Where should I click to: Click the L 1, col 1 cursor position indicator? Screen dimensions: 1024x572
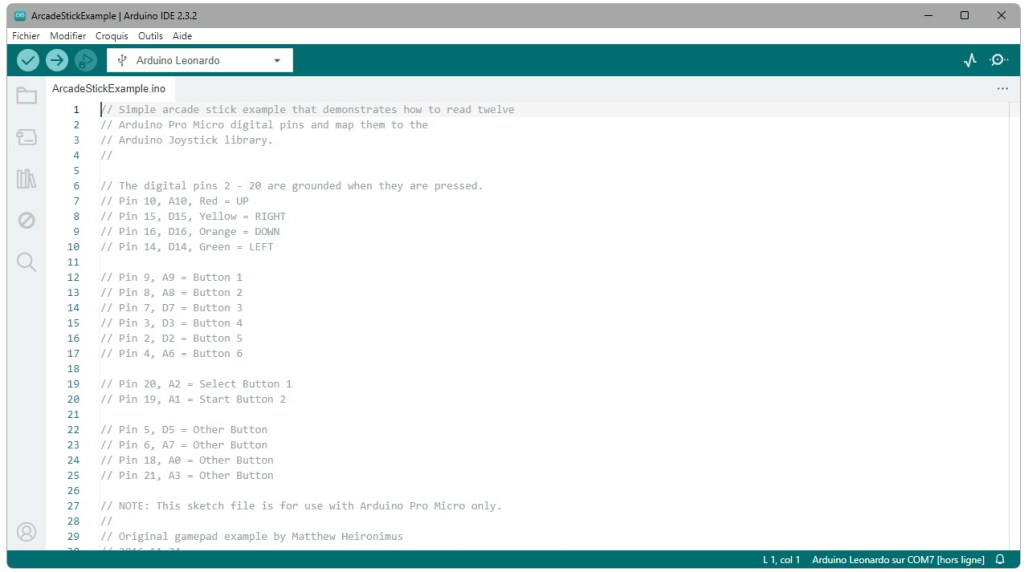(x=781, y=560)
